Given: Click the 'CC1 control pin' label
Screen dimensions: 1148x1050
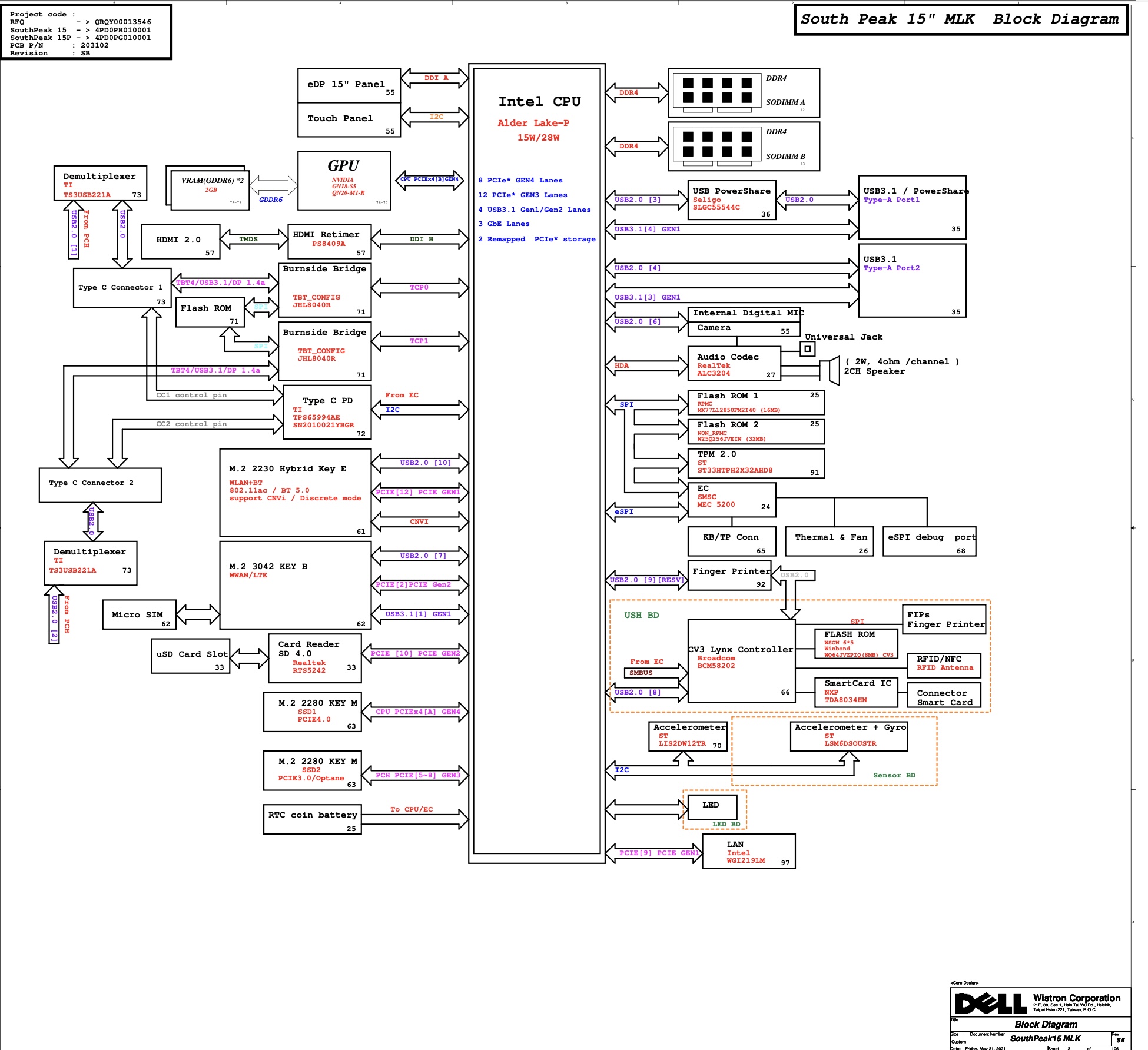Looking at the screenshot, I should (191, 395).
